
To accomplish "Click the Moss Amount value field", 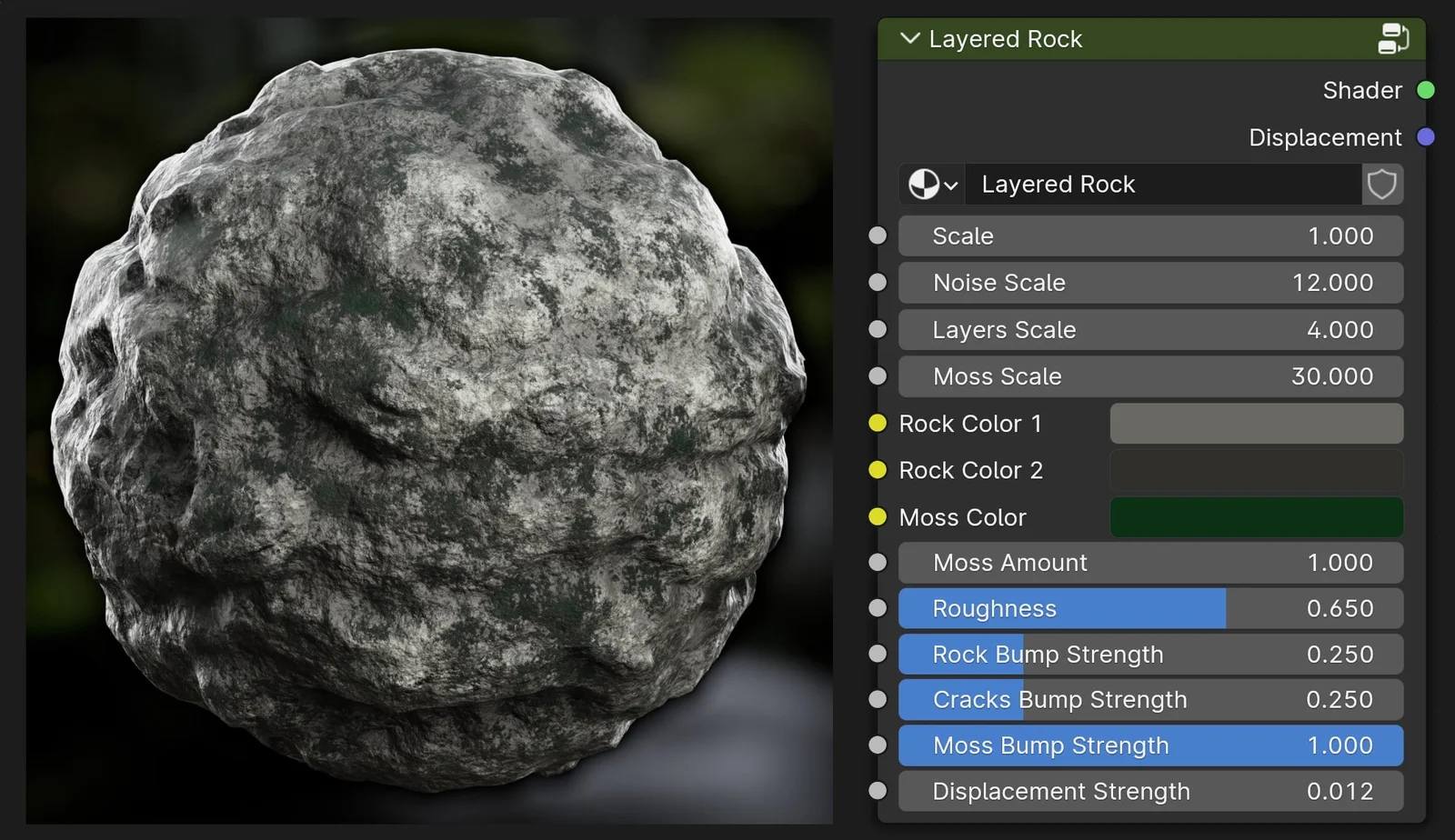I will (1150, 562).
